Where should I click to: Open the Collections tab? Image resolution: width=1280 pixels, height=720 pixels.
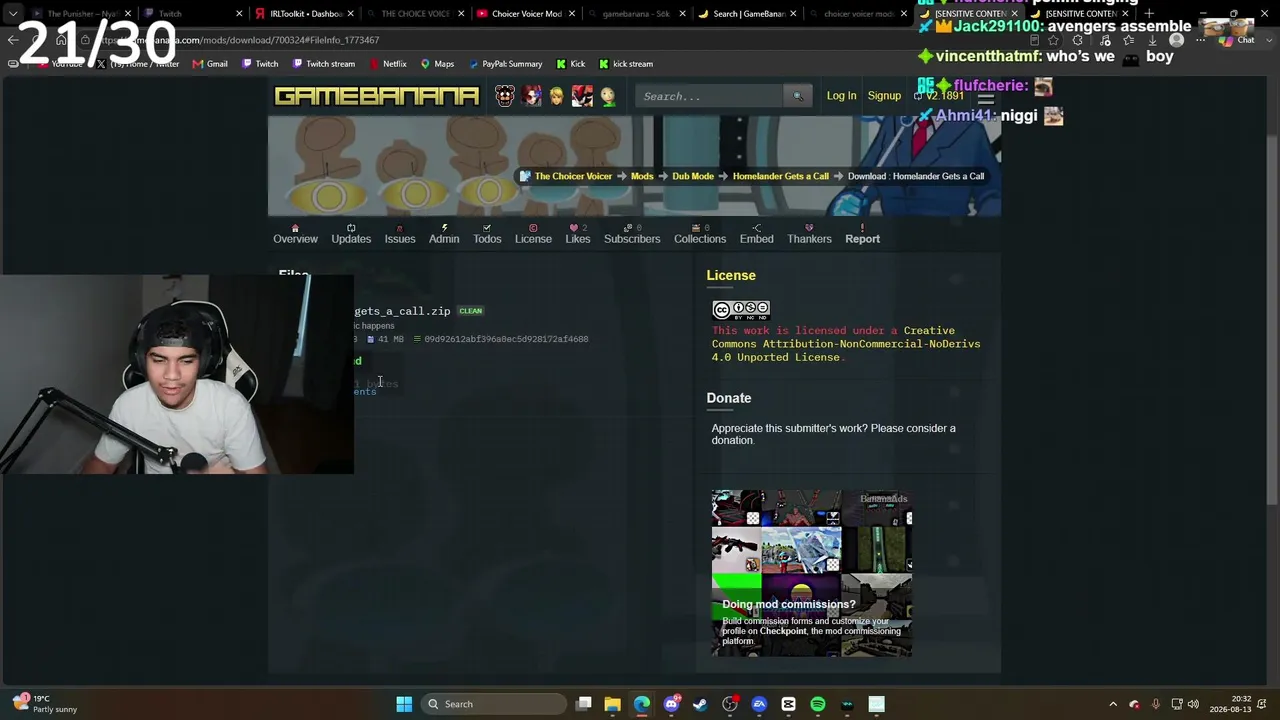click(x=700, y=234)
